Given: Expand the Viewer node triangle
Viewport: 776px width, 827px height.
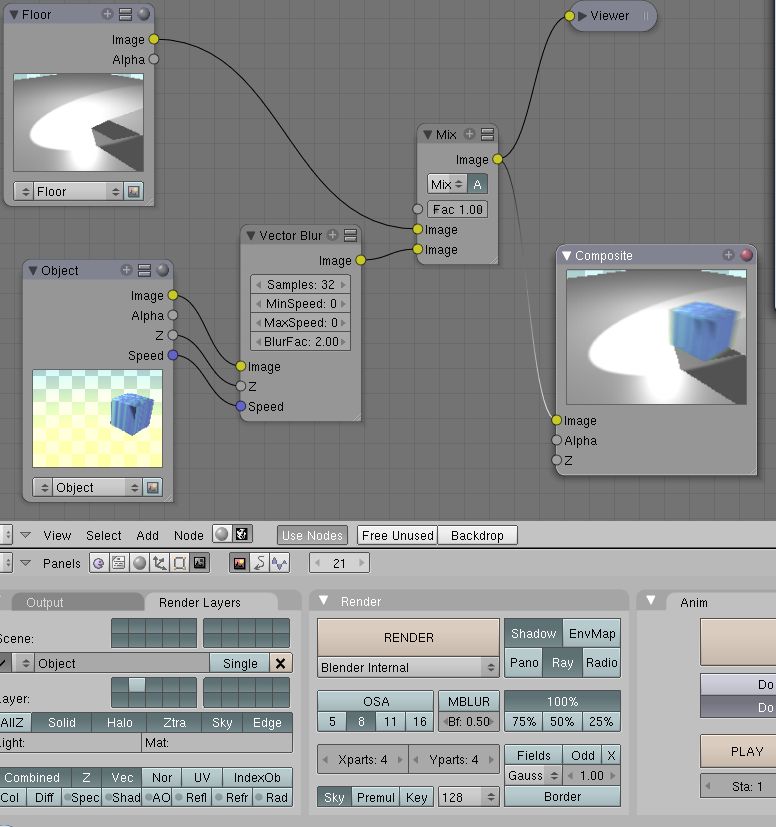Looking at the screenshot, I should coord(582,16).
